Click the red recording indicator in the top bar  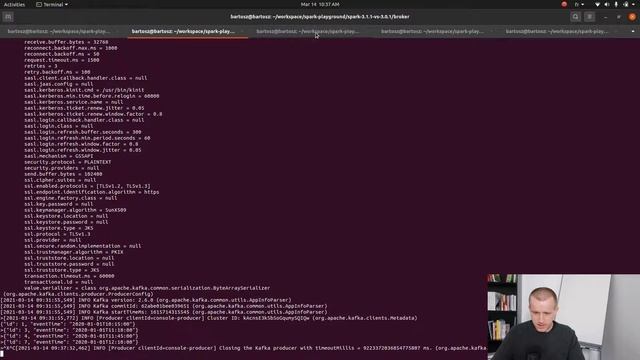(564, 4)
